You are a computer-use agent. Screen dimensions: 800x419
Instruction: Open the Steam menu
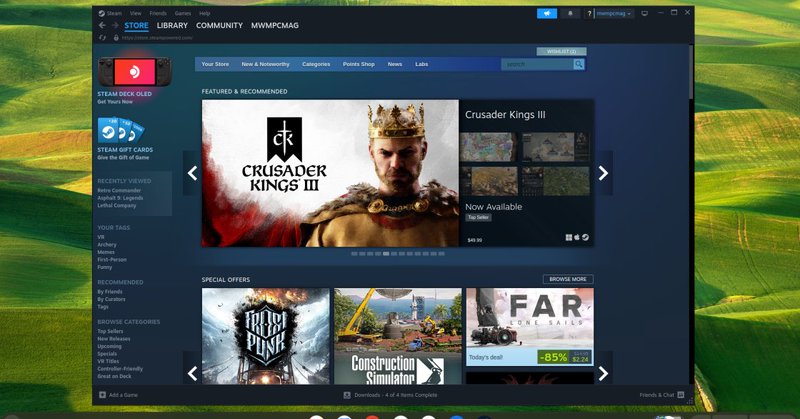coord(114,13)
